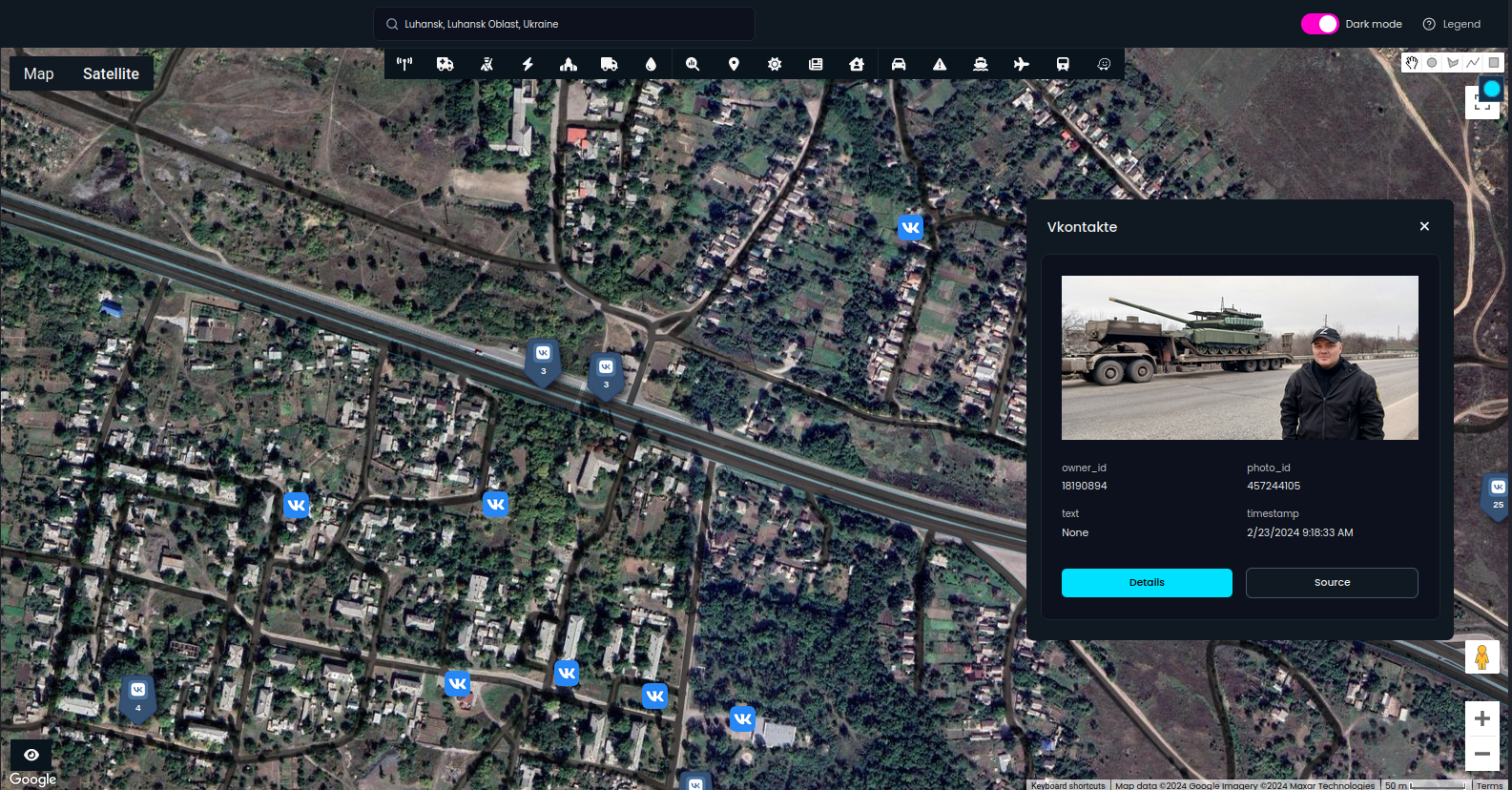Open the newspaper news layer icon
This screenshot has width=1512, height=790.
coord(816,64)
